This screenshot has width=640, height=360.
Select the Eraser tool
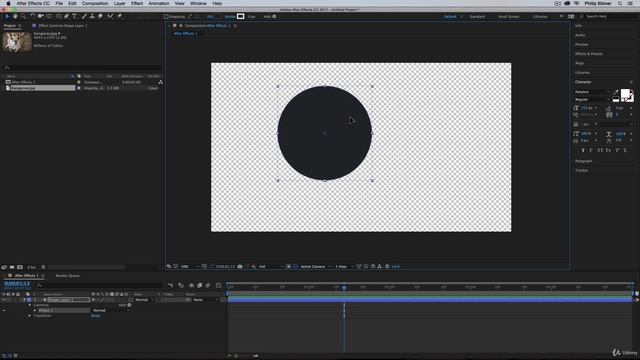[x=100, y=16]
